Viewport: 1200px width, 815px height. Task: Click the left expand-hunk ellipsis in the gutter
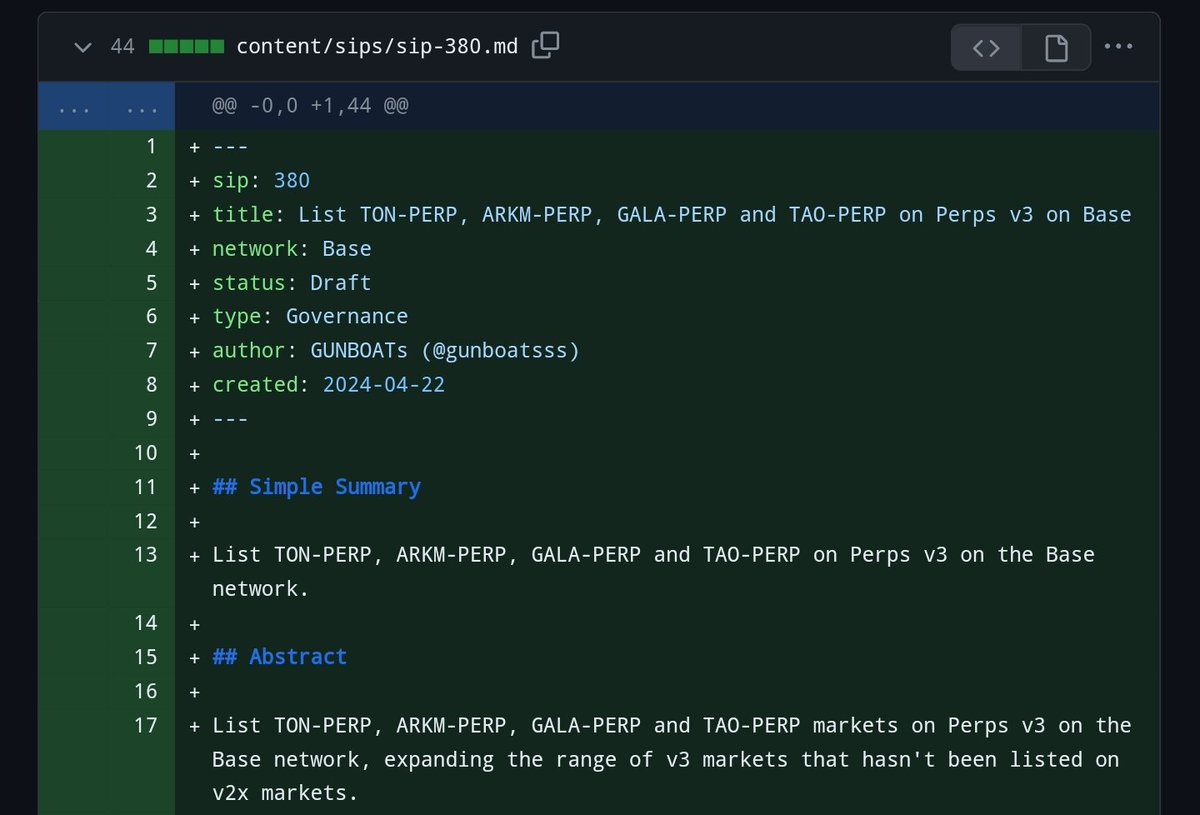[73, 105]
